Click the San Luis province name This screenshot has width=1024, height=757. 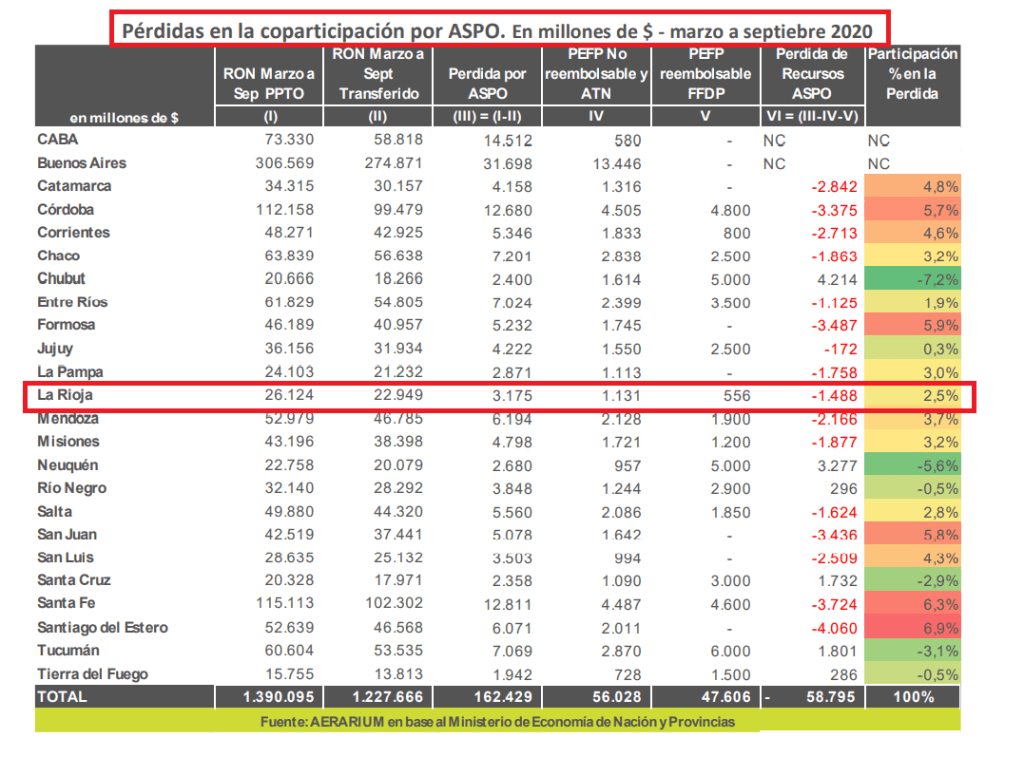click(65, 557)
